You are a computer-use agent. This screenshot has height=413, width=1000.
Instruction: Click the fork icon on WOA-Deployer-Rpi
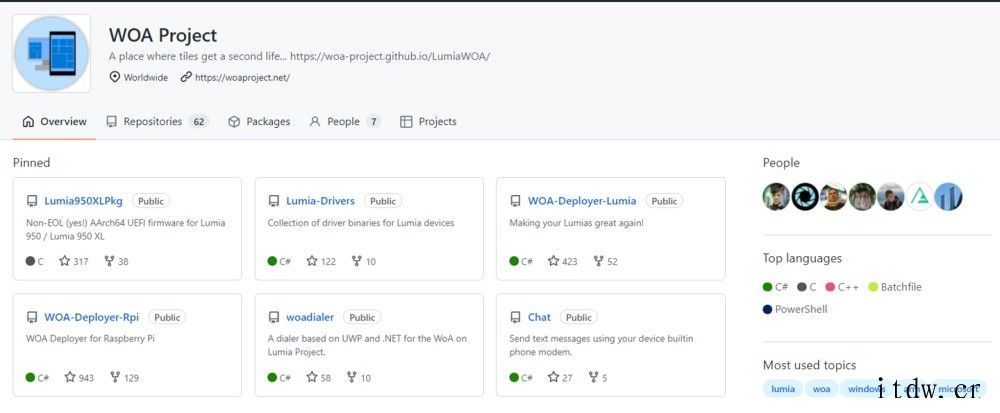pos(114,377)
